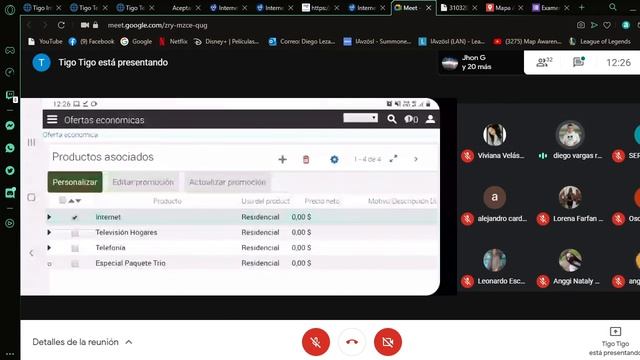Screen dimensions: 640x360
Task: Hang up the Meet call
Action: coord(352,342)
